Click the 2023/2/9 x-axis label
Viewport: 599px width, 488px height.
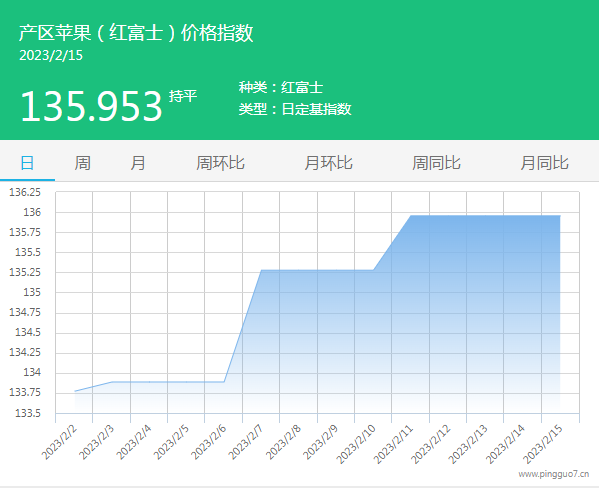coord(321,443)
